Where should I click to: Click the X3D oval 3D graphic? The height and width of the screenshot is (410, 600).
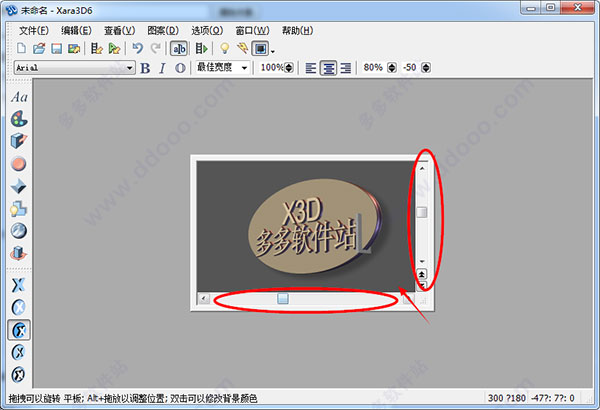(x=315, y=225)
